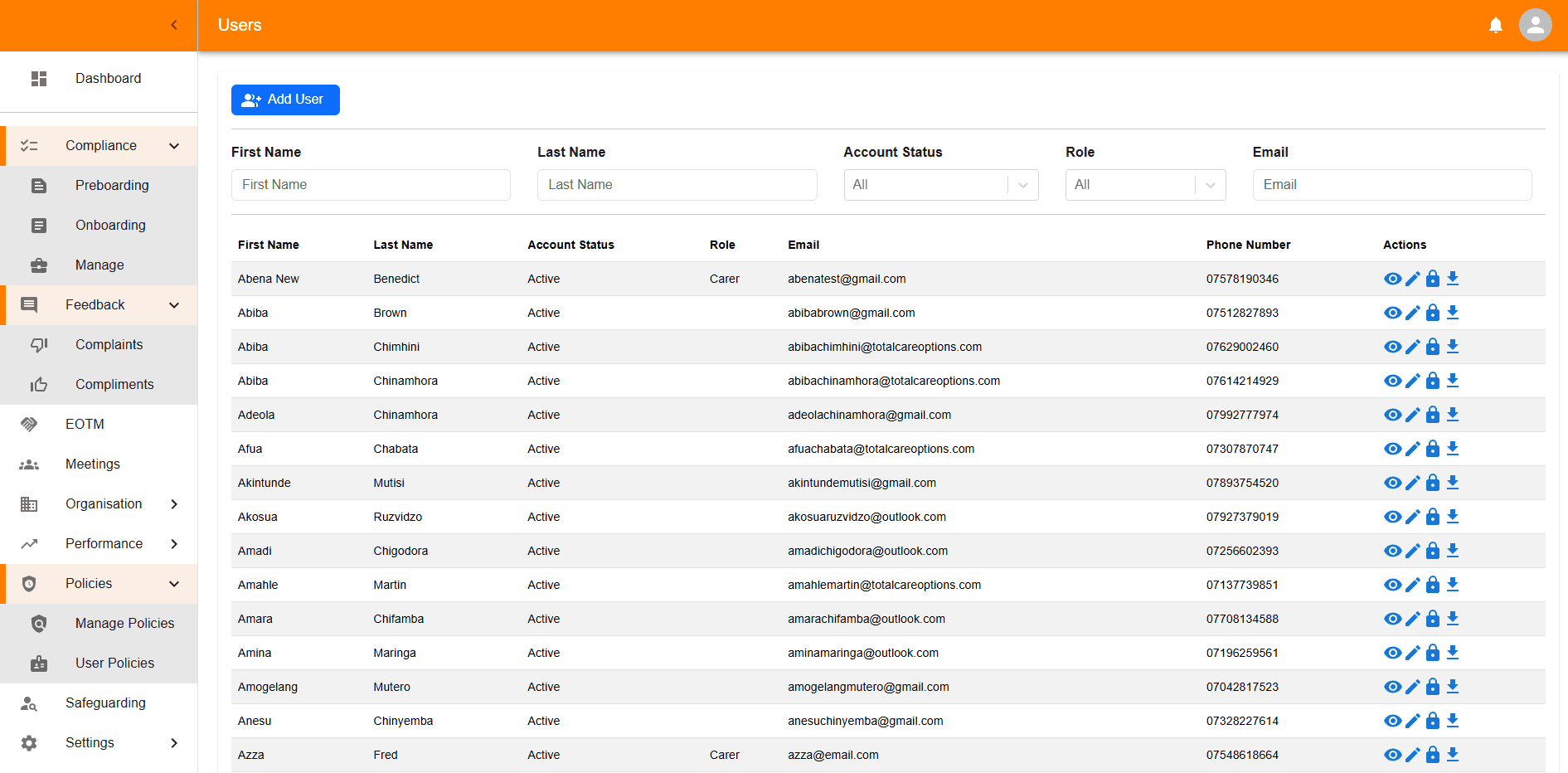Open the Account Status filter dropdown
1568x773 pixels.
(941, 185)
